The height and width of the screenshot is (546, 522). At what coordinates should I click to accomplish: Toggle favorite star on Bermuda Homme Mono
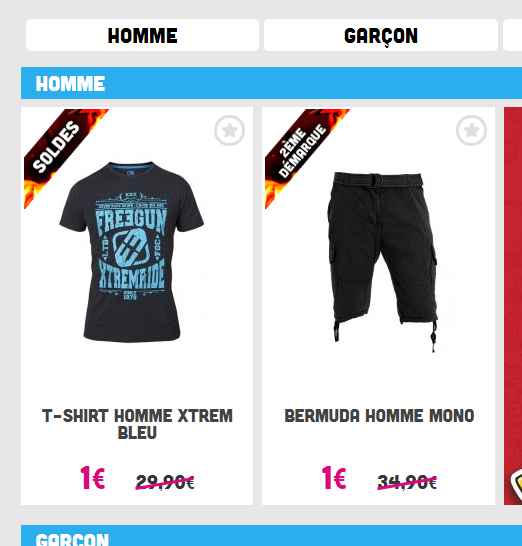pyautogui.click(x=471, y=130)
